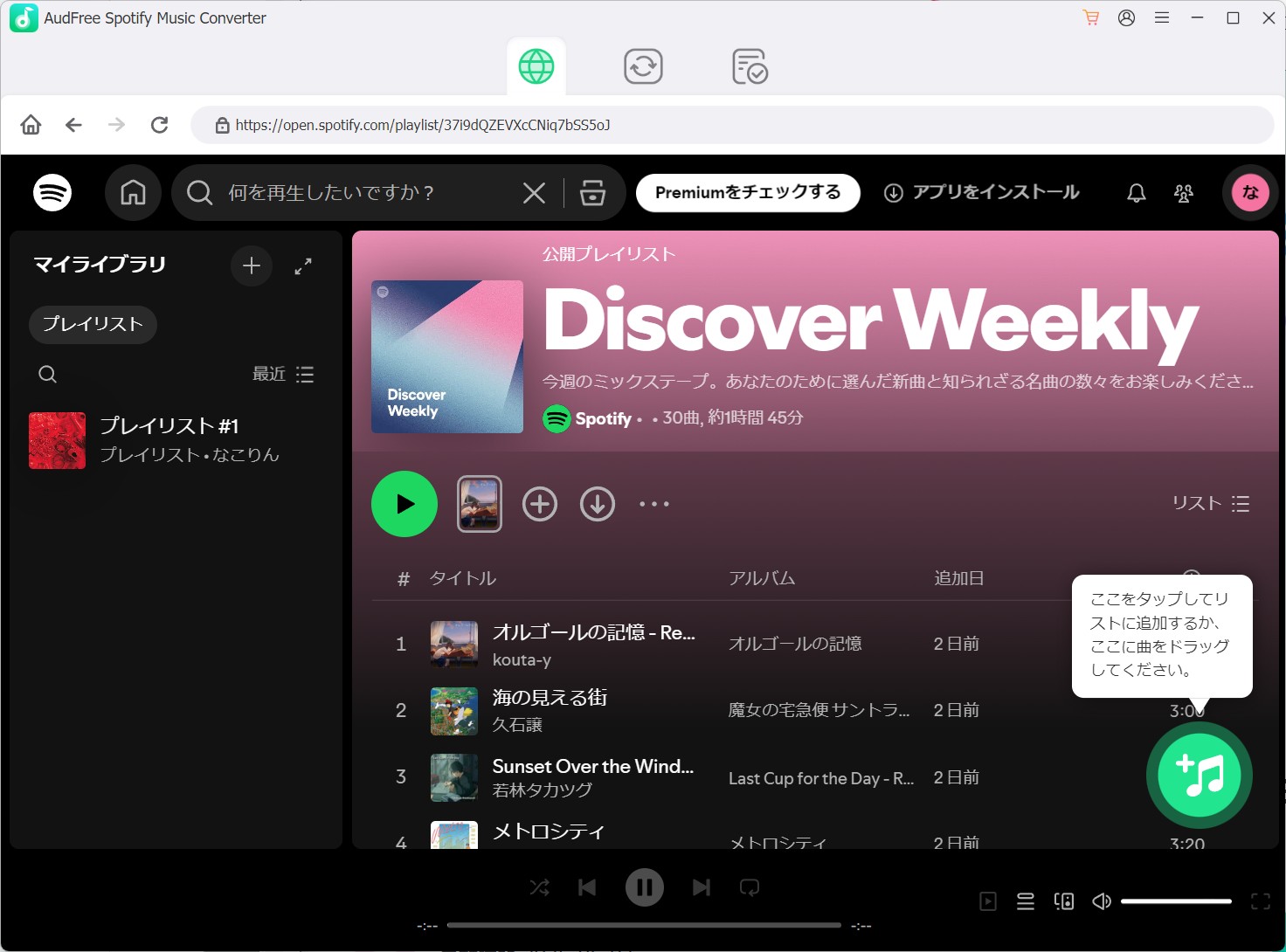1286x952 pixels.
Task: Add playlist to library with plus circle
Action: pos(540,504)
